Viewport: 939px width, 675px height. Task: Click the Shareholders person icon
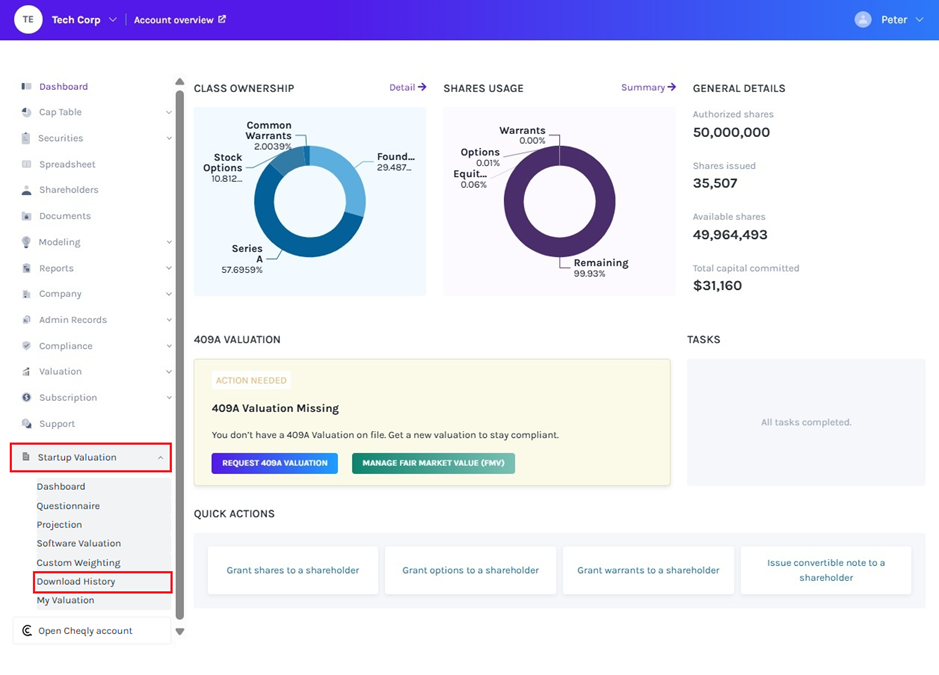[x=26, y=190]
